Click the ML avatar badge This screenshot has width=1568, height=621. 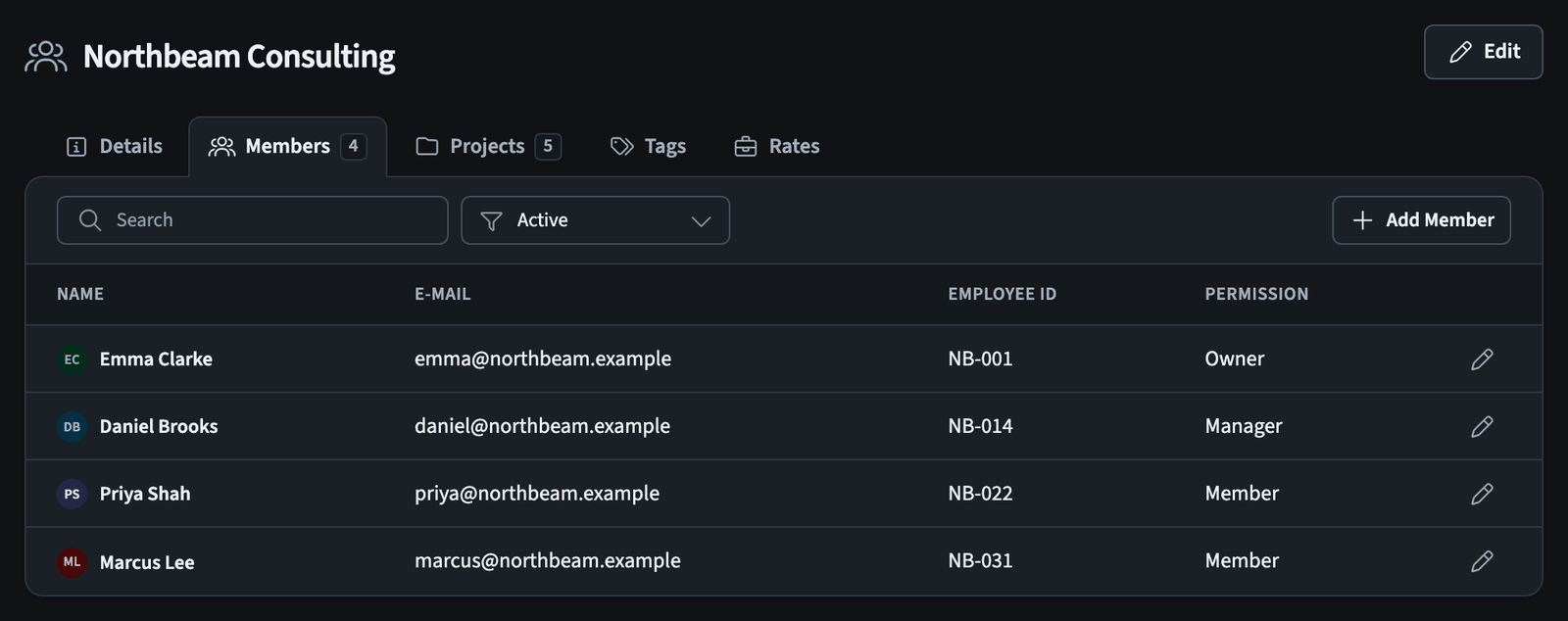coord(72,562)
